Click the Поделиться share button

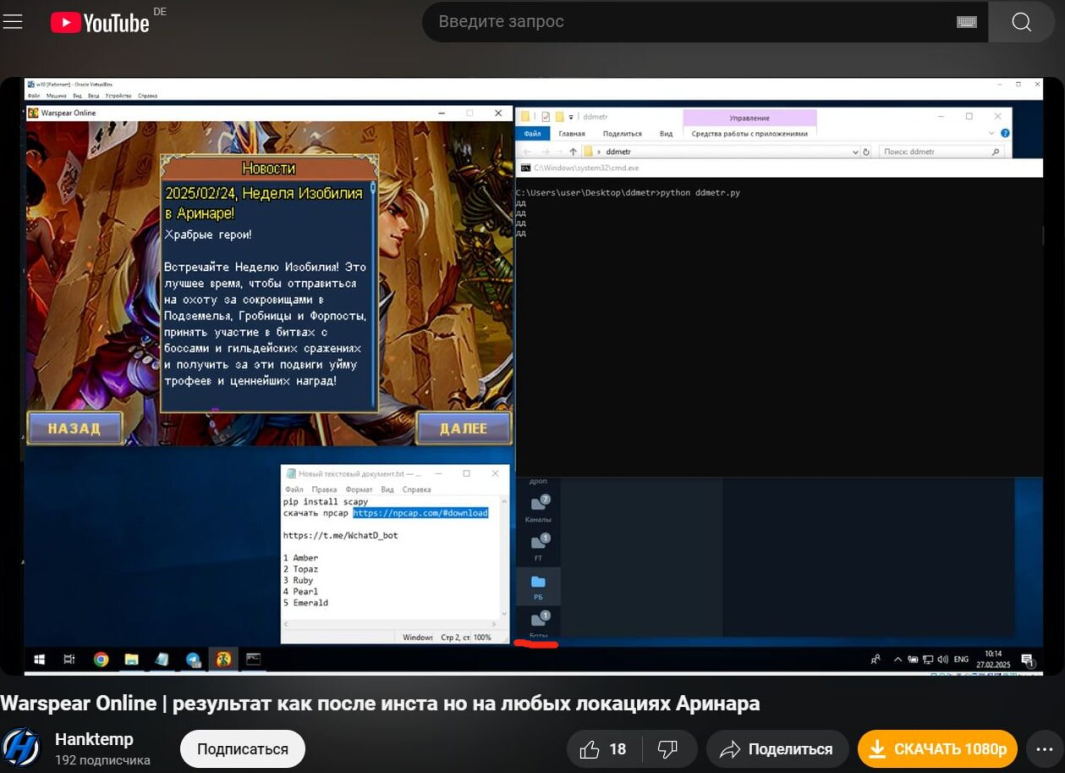tap(777, 749)
